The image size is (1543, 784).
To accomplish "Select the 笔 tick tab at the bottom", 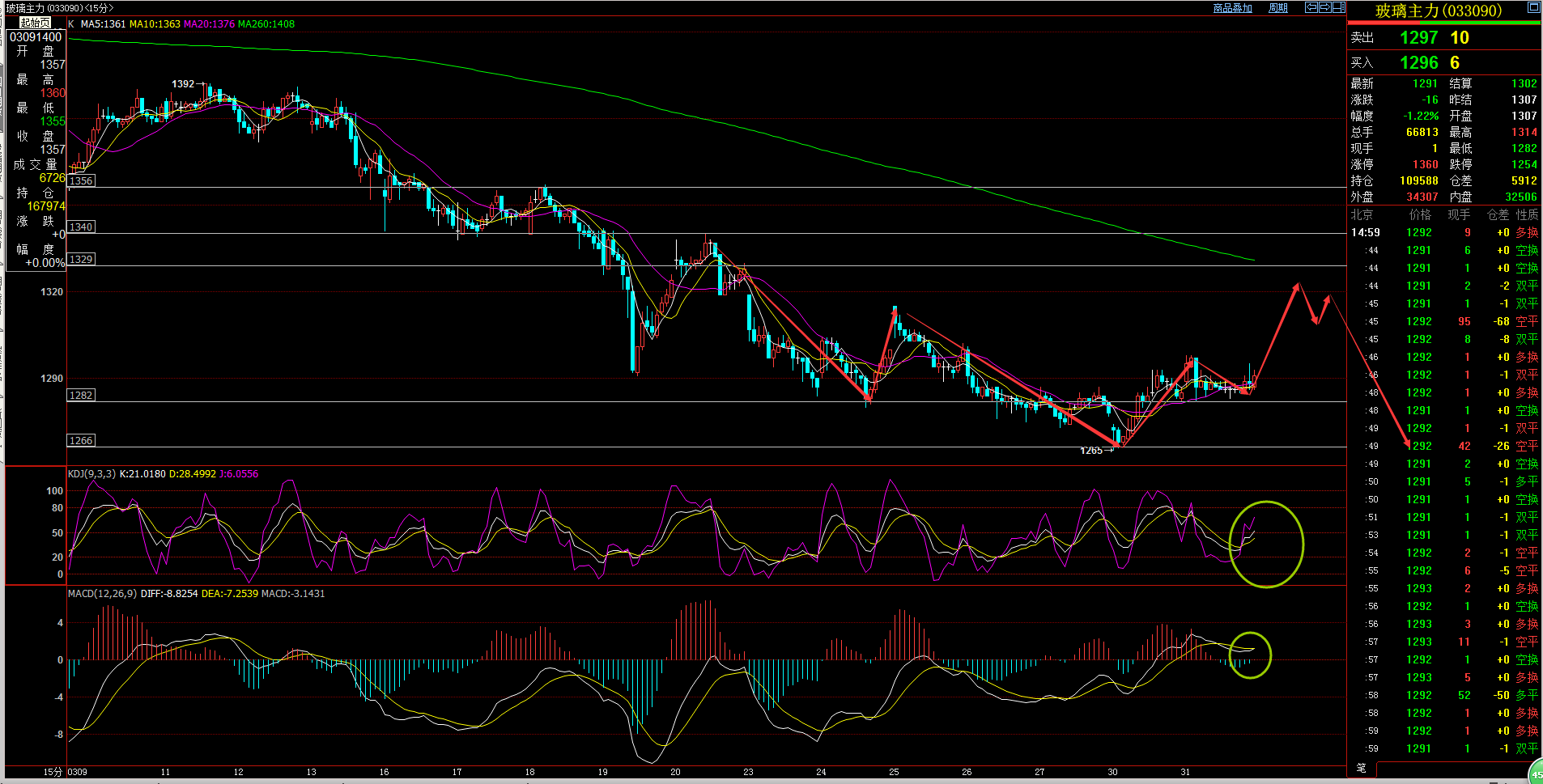I will click(x=1361, y=768).
